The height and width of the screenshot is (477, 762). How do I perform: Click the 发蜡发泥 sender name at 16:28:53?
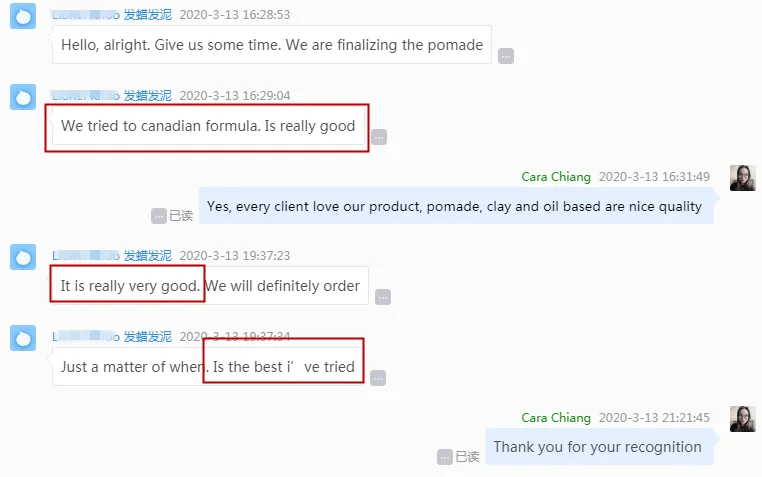click(147, 15)
